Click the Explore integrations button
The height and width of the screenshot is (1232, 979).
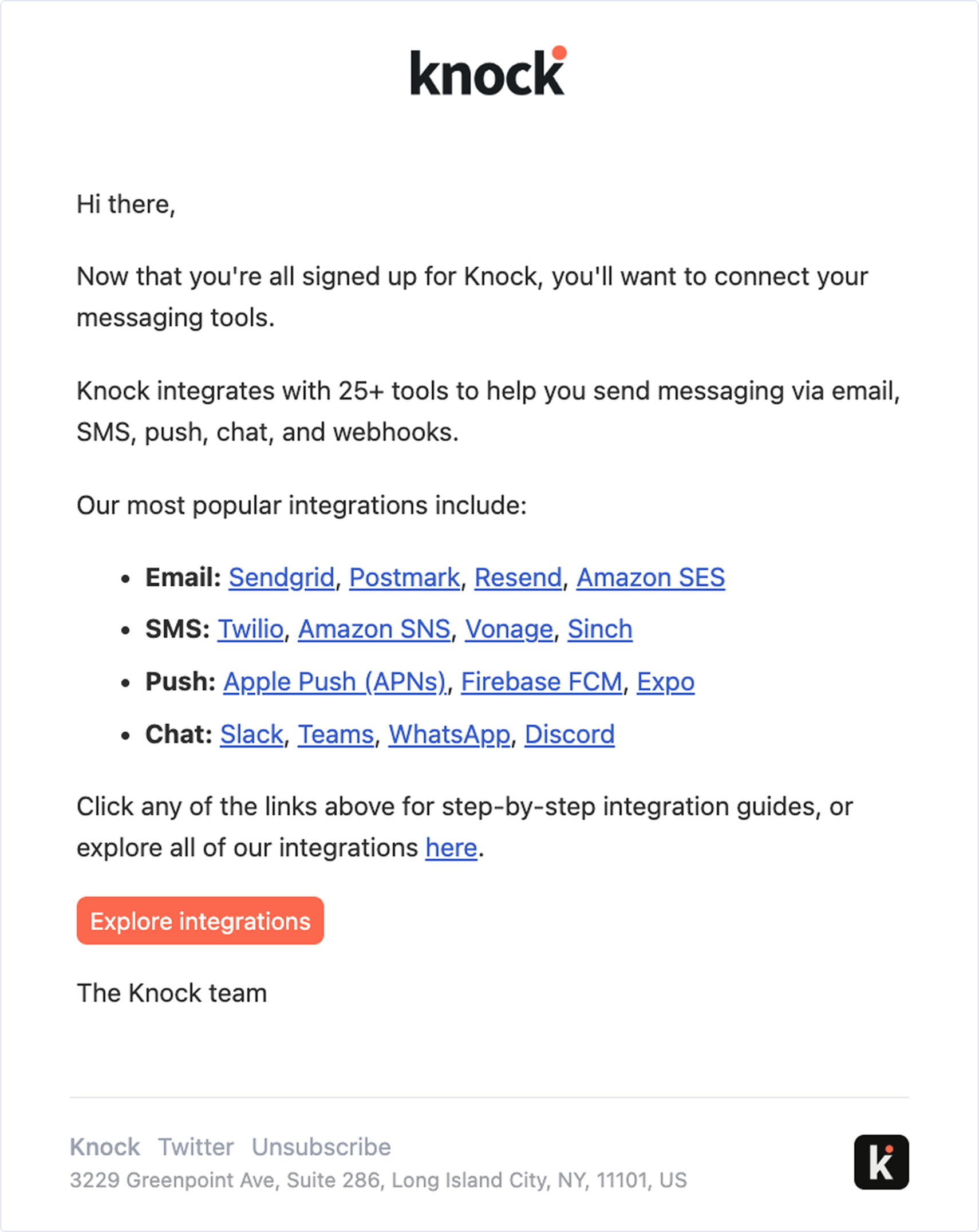click(x=200, y=921)
